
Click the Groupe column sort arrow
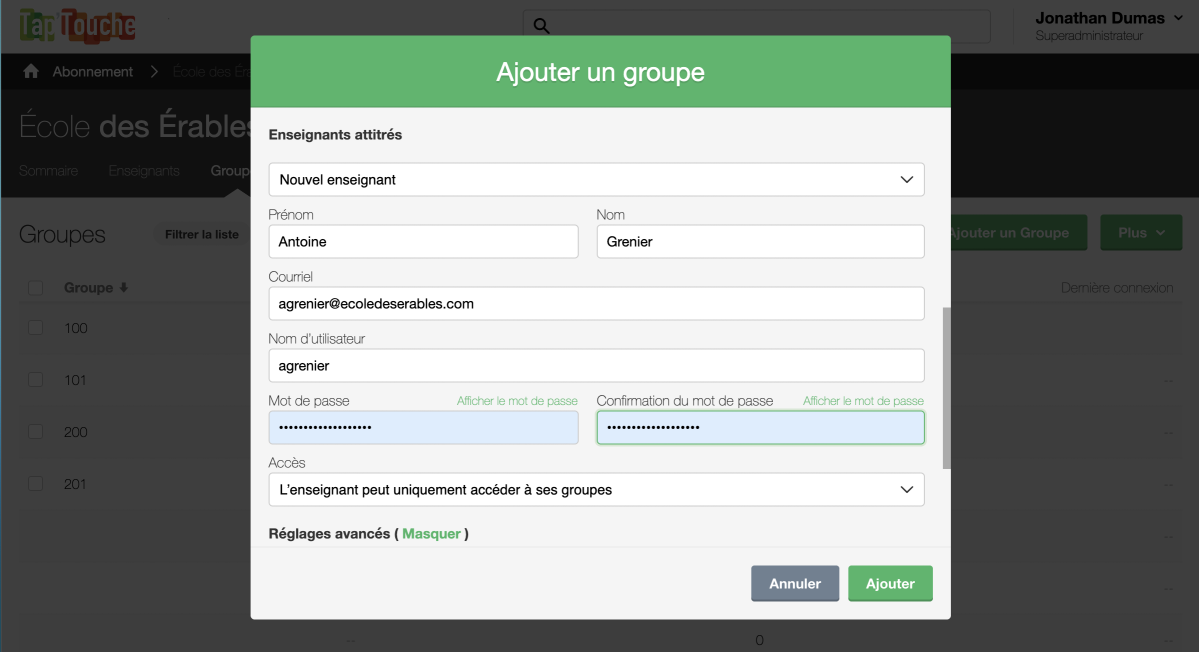pyautogui.click(x=124, y=288)
